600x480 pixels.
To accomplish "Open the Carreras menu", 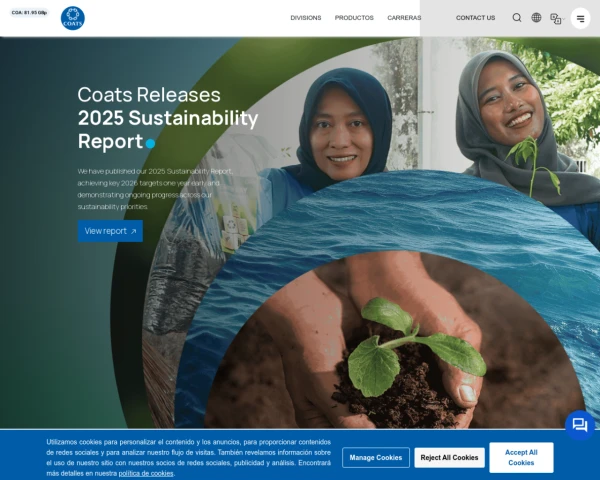I will [x=404, y=18].
